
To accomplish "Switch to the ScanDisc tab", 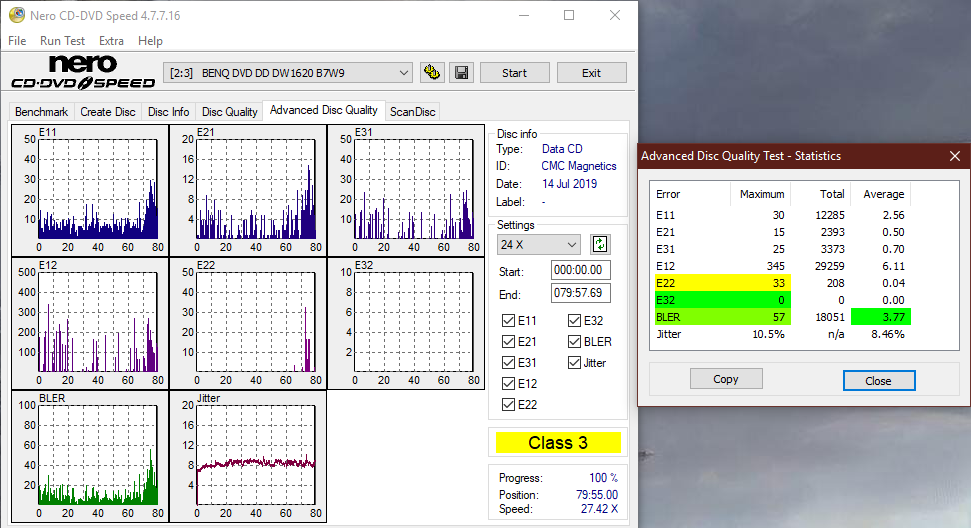I will pos(412,112).
